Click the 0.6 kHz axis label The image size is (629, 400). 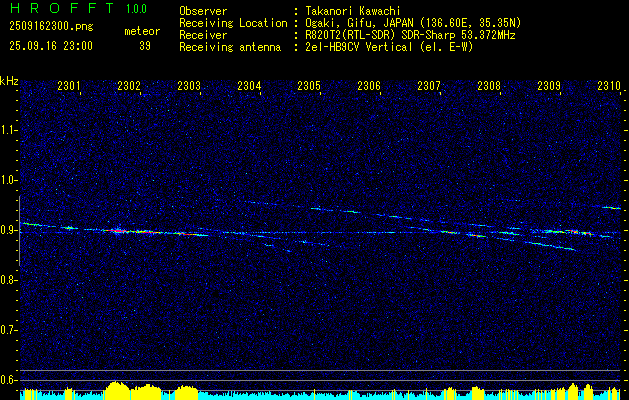pos(8,380)
